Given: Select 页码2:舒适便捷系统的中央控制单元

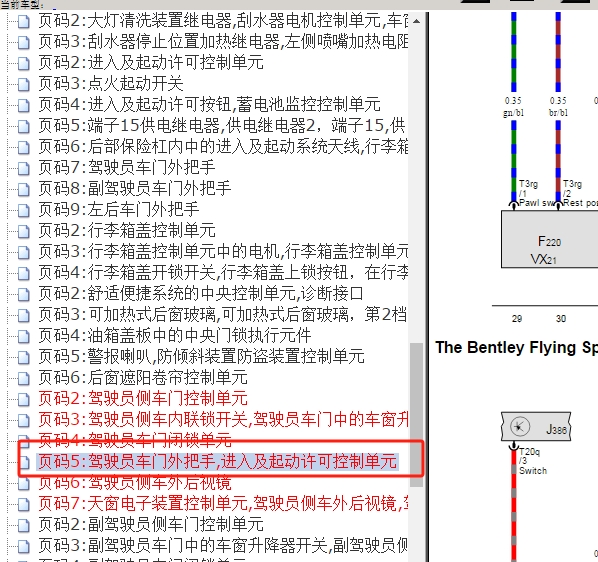Looking at the screenshot, I should click(201, 293).
